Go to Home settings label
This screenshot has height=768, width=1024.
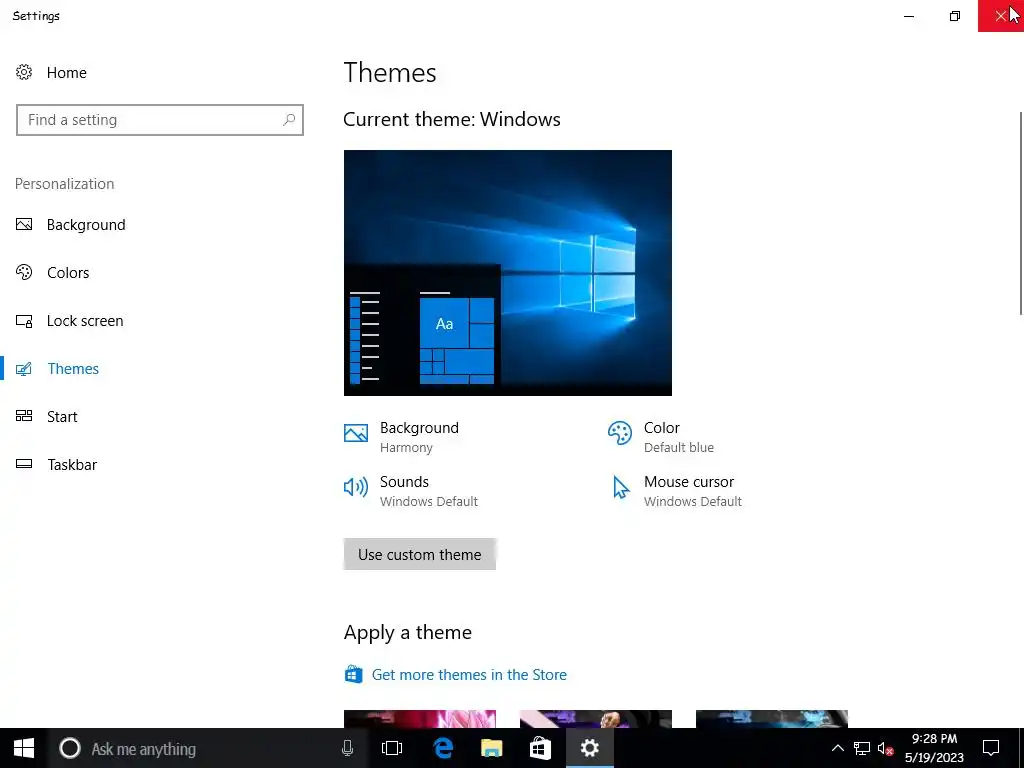(x=67, y=72)
